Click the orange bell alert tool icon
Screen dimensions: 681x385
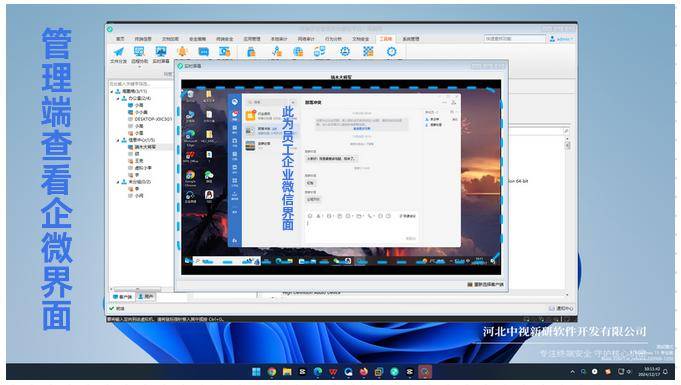[182, 52]
